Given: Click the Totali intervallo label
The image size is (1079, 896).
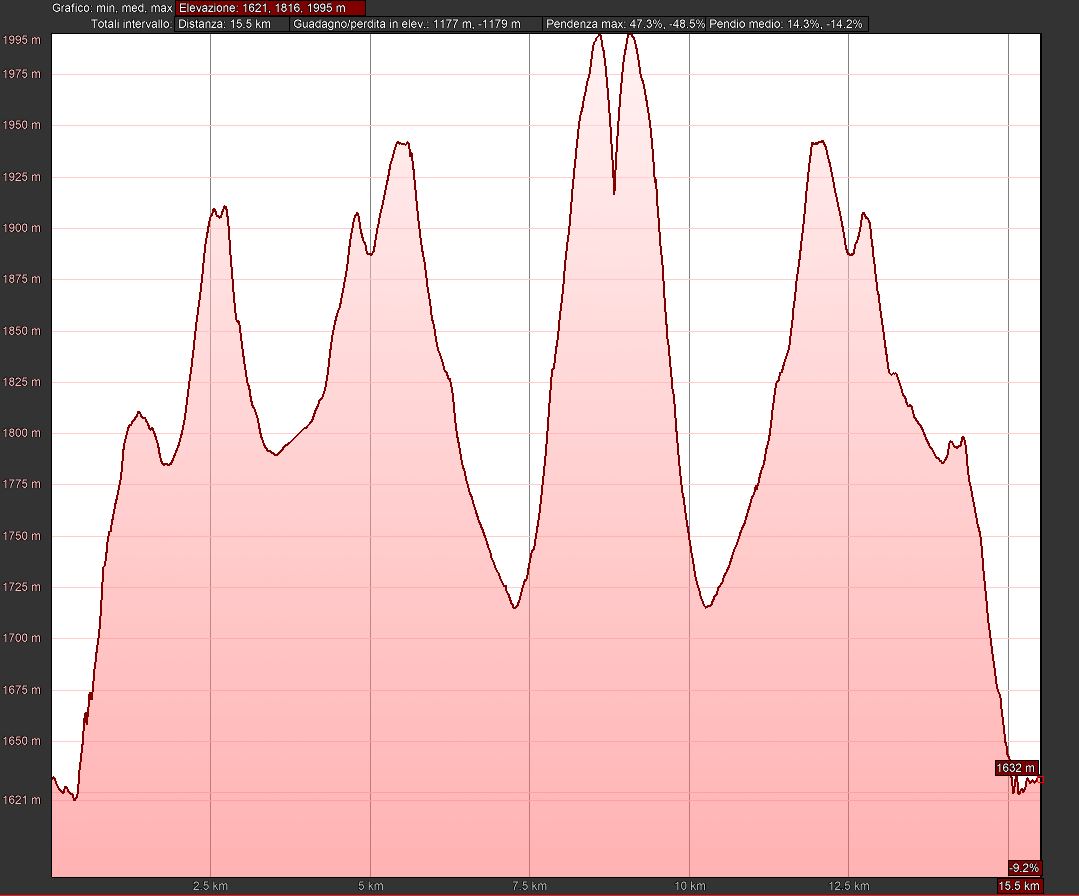Looking at the screenshot, I should [130, 23].
